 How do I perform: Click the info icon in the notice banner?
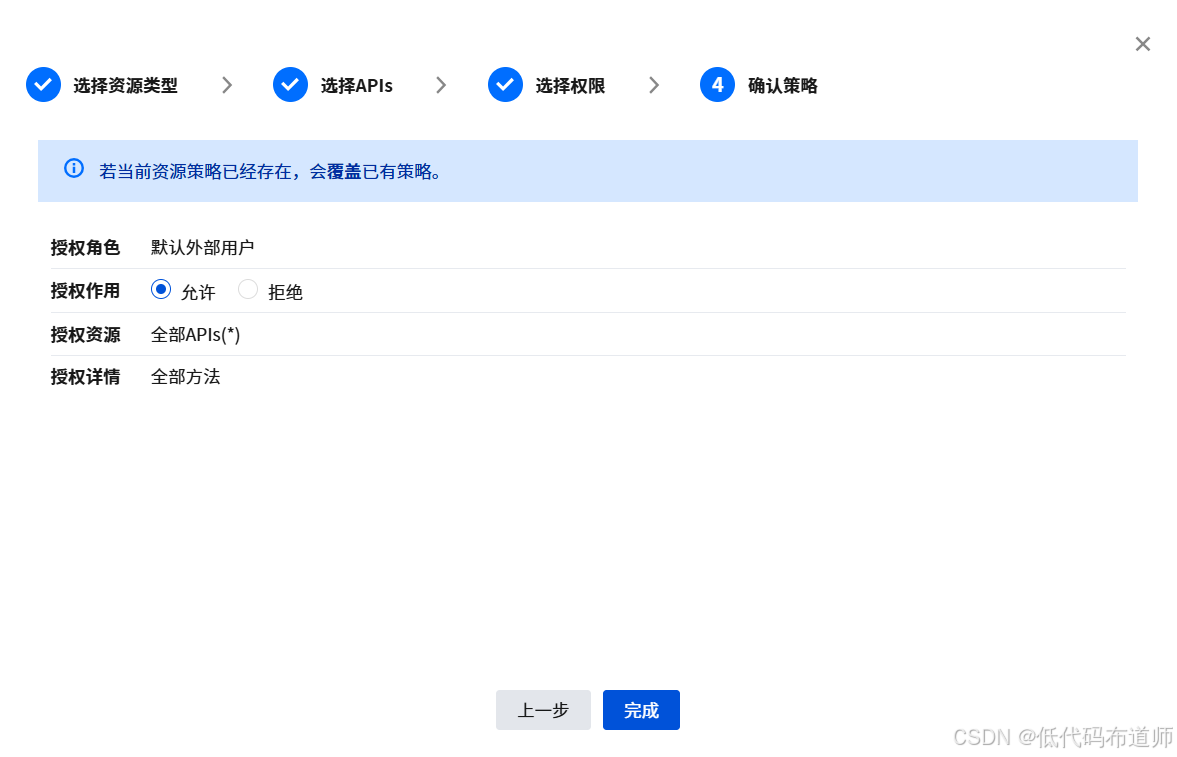point(73,168)
